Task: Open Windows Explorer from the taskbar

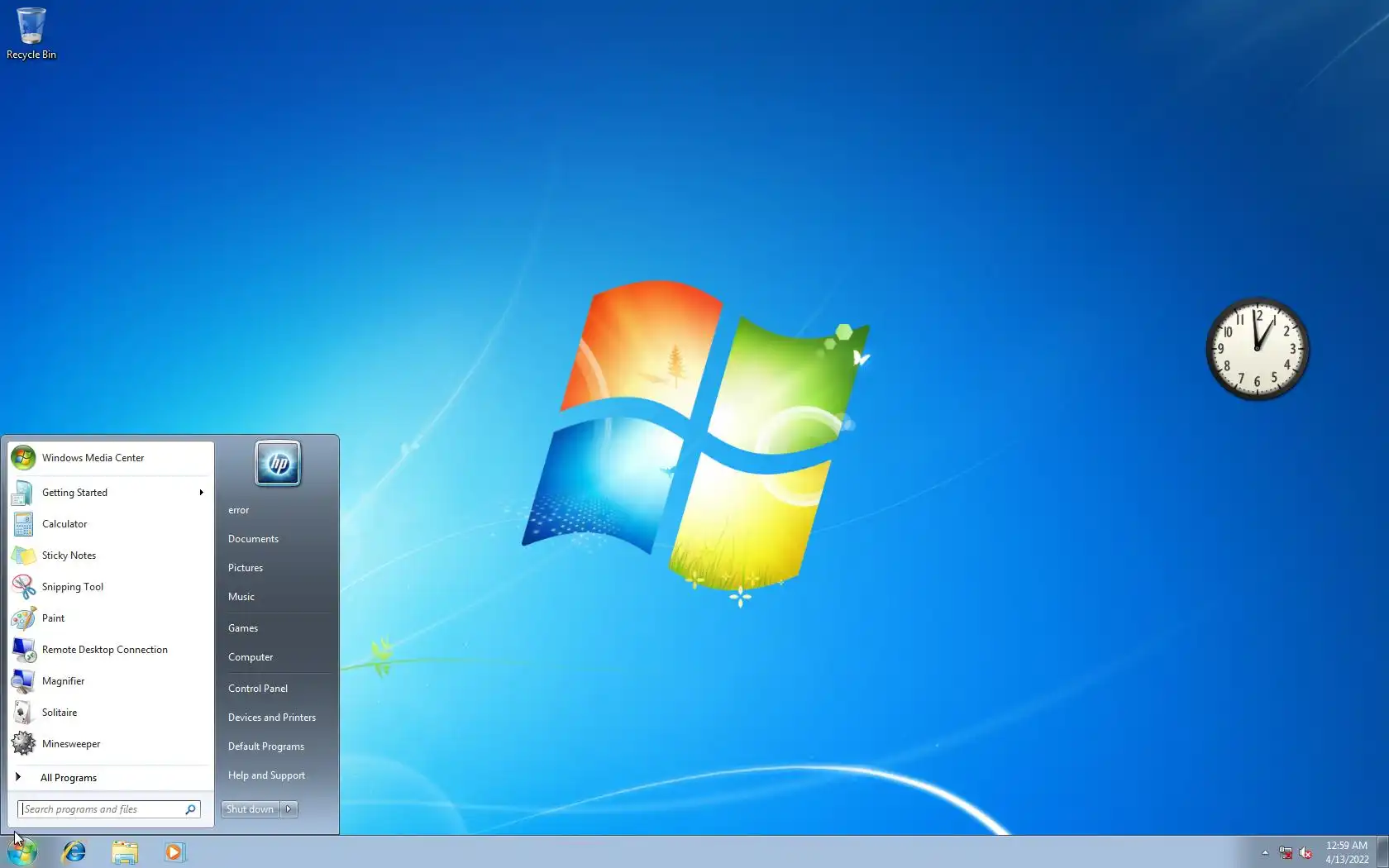Action: [125, 851]
